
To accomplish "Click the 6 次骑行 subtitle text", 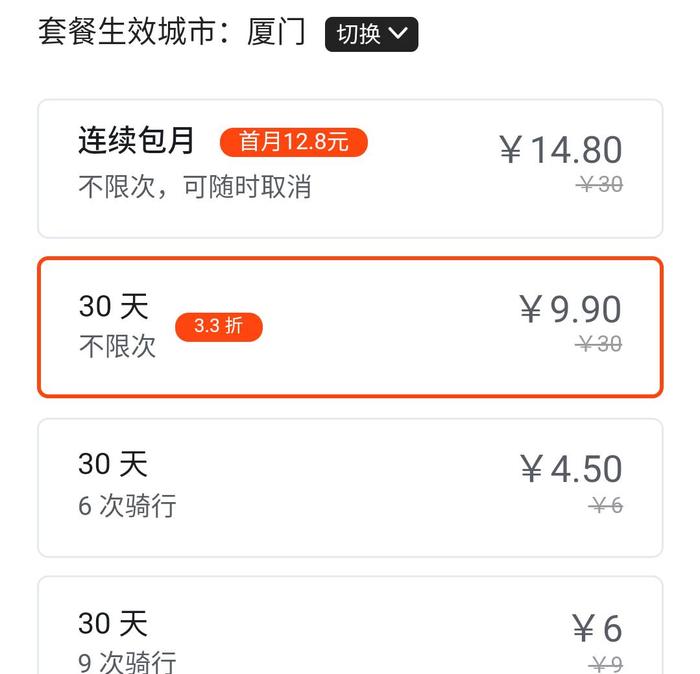I will click(127, 506).
